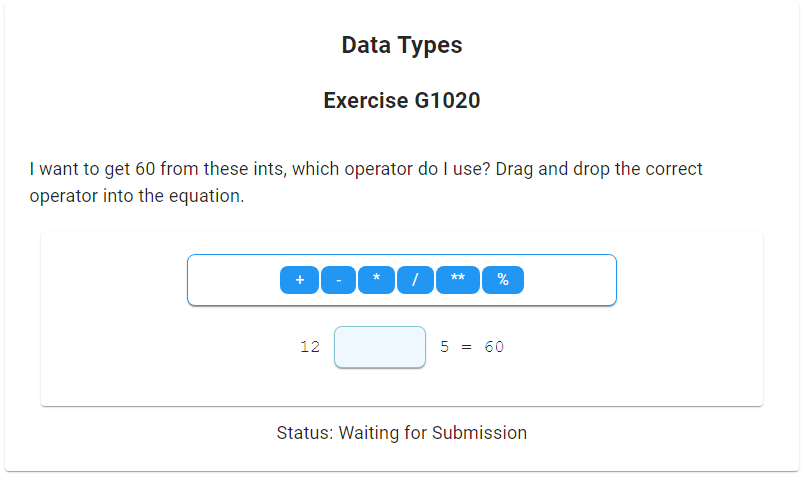809x481 pixels.
Task: Pick the exponent (**) operator chip
Action: pos(458,280)
